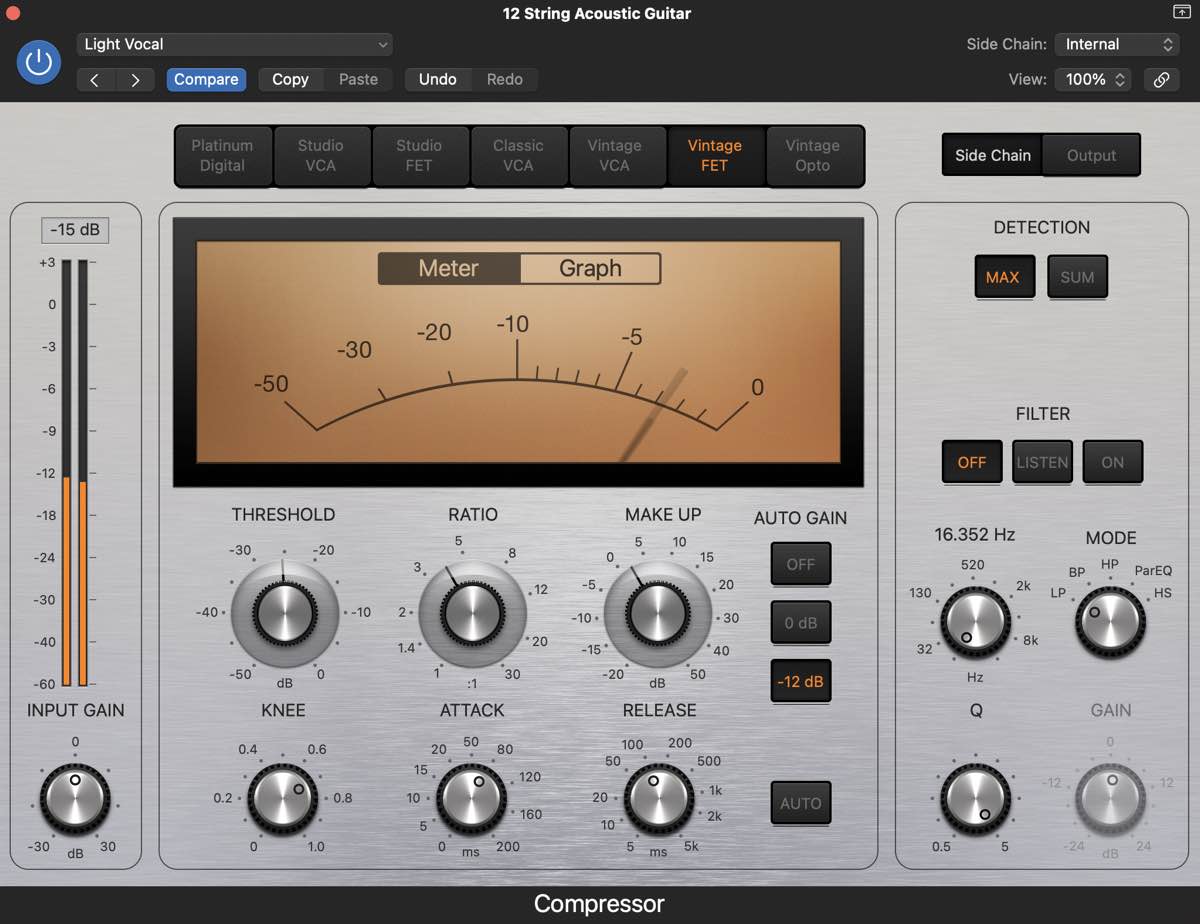
Task: Turn the side chain filter ON
Action: (x=1112, y=462)
